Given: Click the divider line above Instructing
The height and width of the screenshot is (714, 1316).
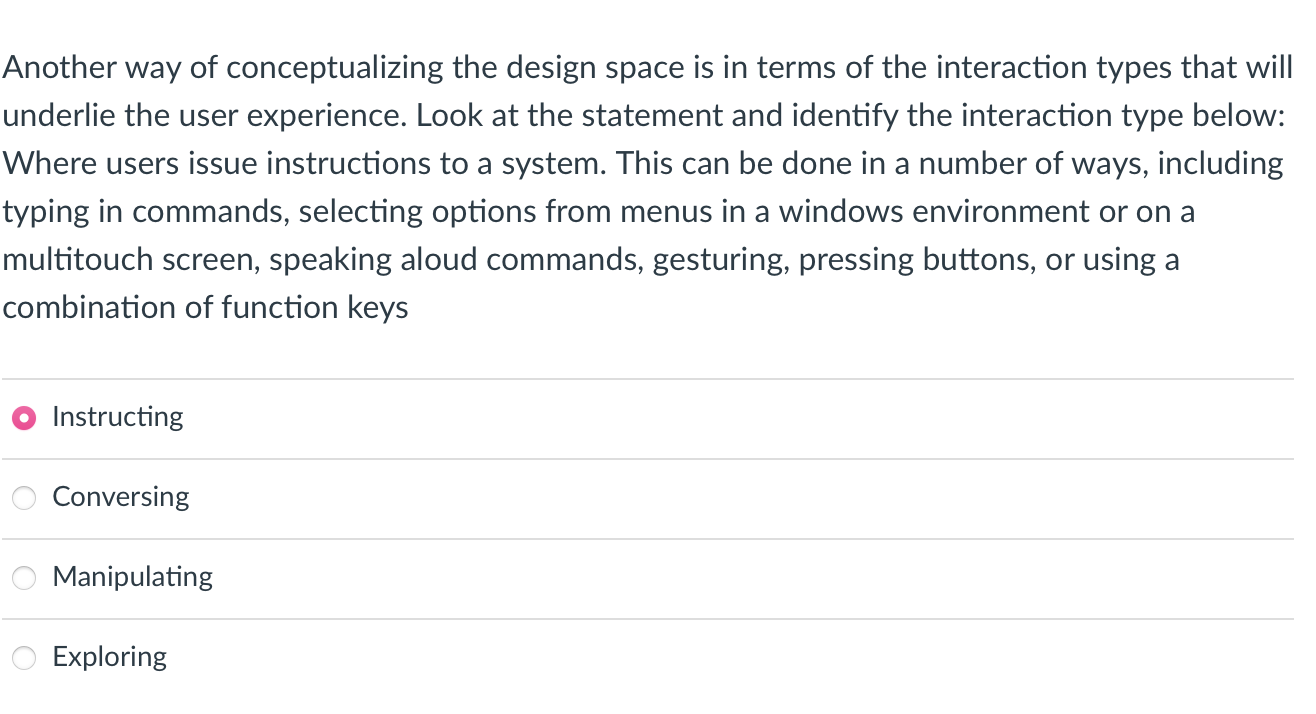Looking at the screenshot, I should click(x=650, y=378).
